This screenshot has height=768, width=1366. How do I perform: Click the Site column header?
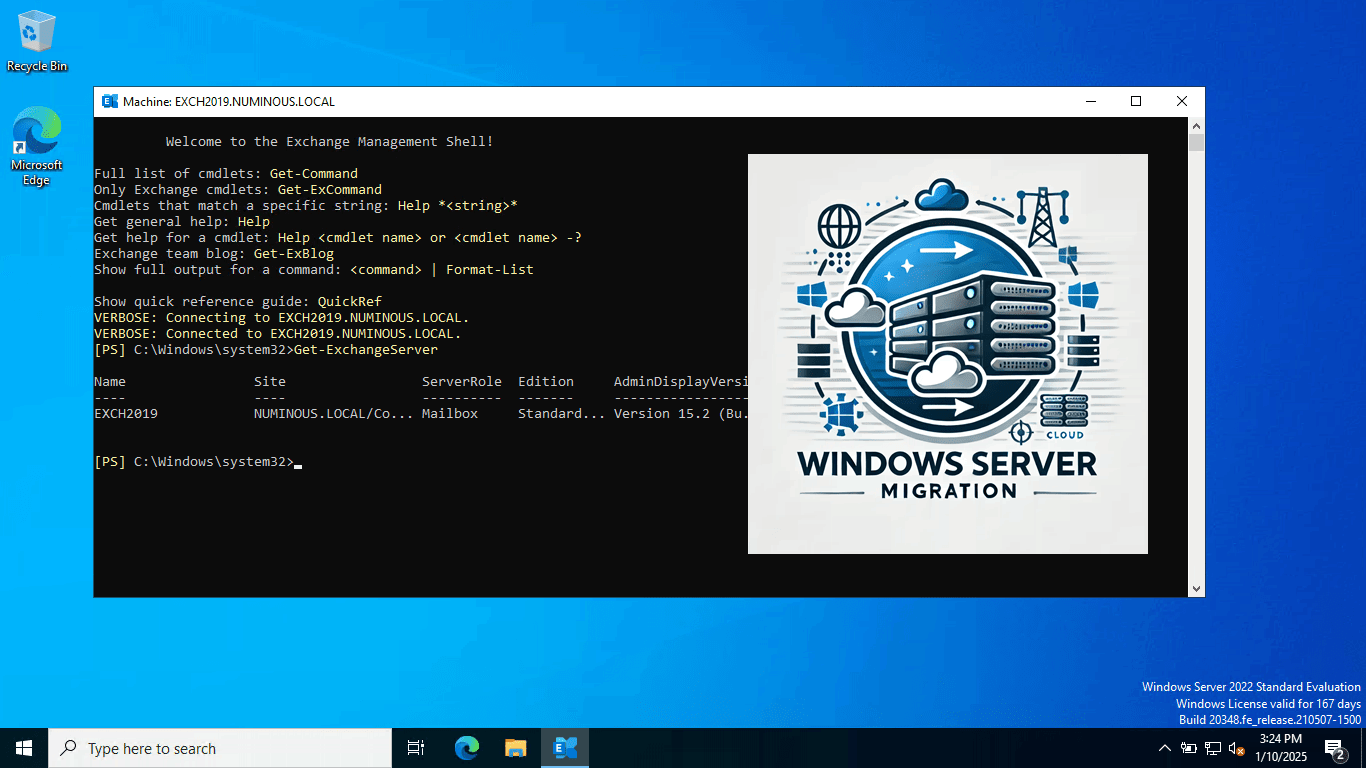coord(270,382)
